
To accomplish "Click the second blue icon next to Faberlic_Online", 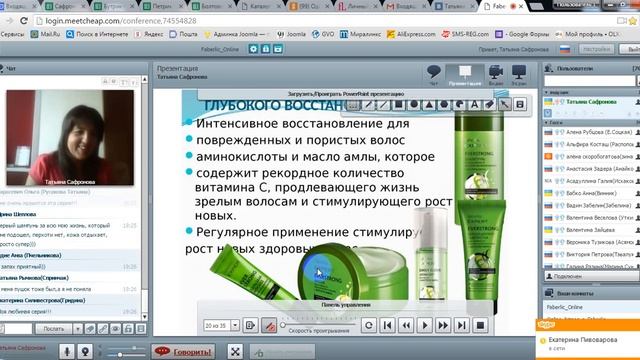I will click(266, 49).
